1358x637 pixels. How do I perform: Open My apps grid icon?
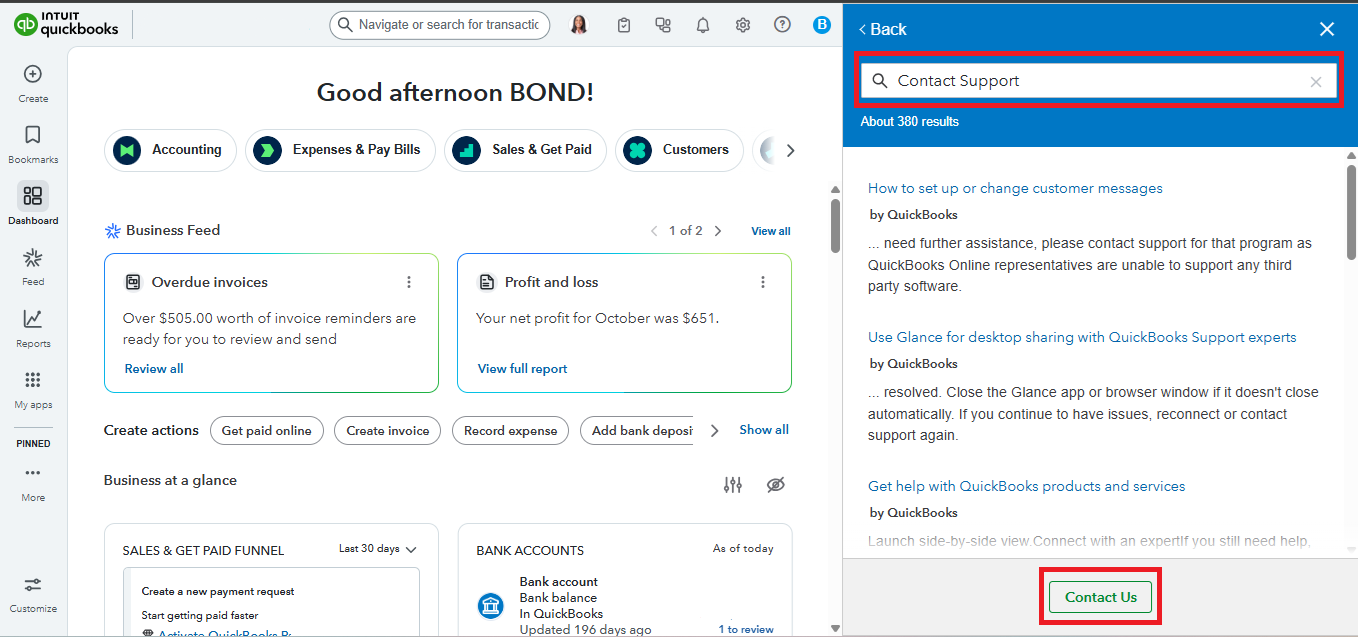click(x=33, y=380)
